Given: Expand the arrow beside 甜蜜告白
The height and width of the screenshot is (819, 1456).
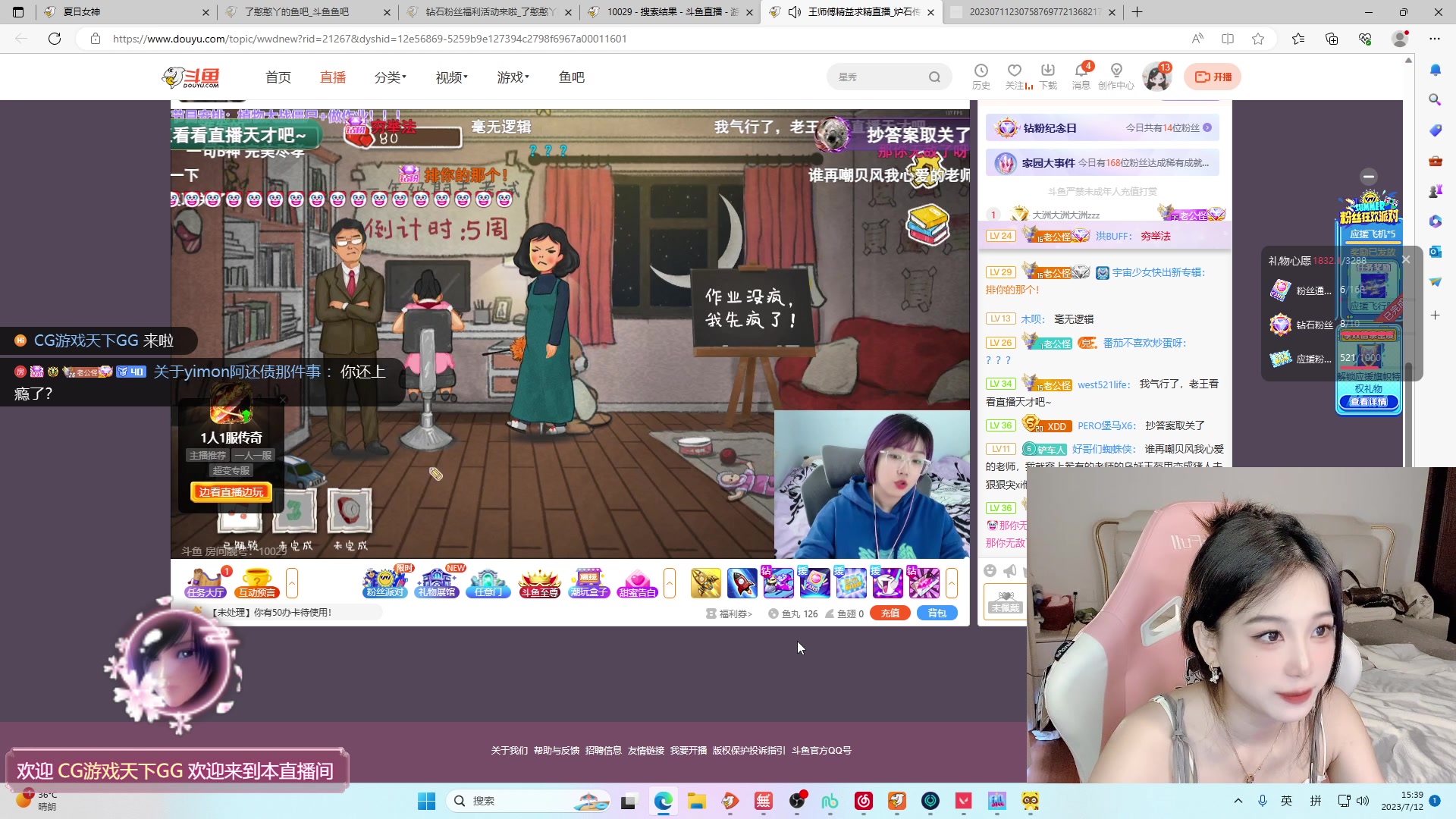Looking at the screenshot, I should click(x=670, y=583).
